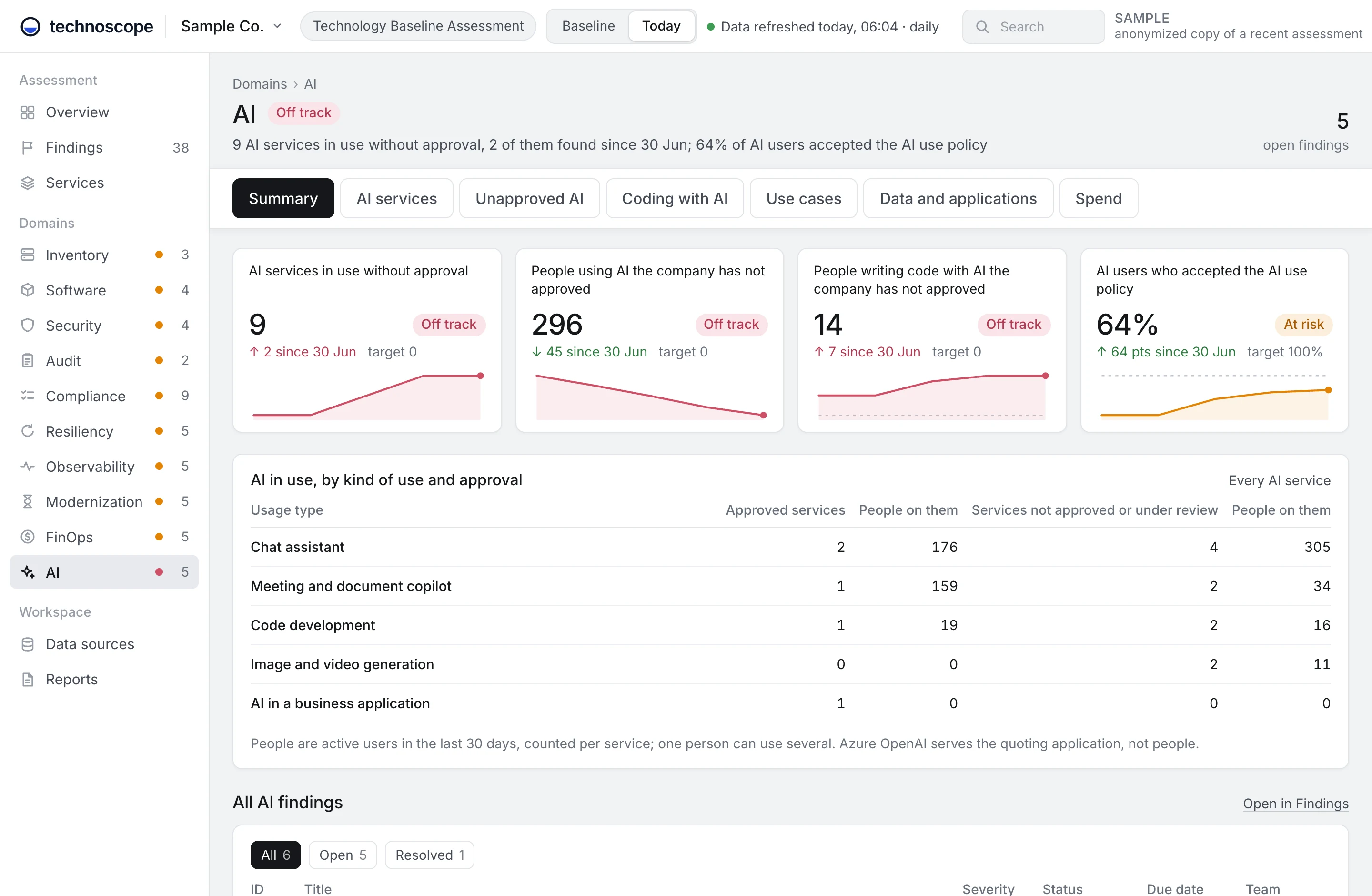Select the Audit clipboard icon

coord(28,361)
